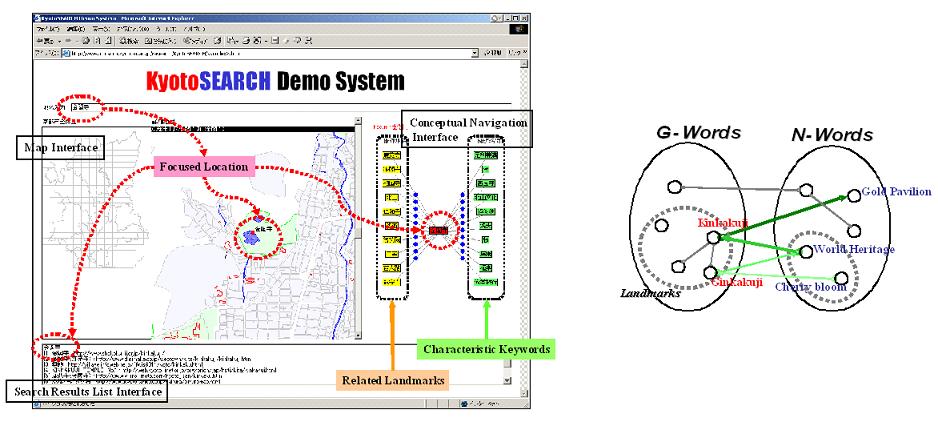Open the Help menu in menu bar
Screen dimensions: 938x438
[x=194, y=29]
